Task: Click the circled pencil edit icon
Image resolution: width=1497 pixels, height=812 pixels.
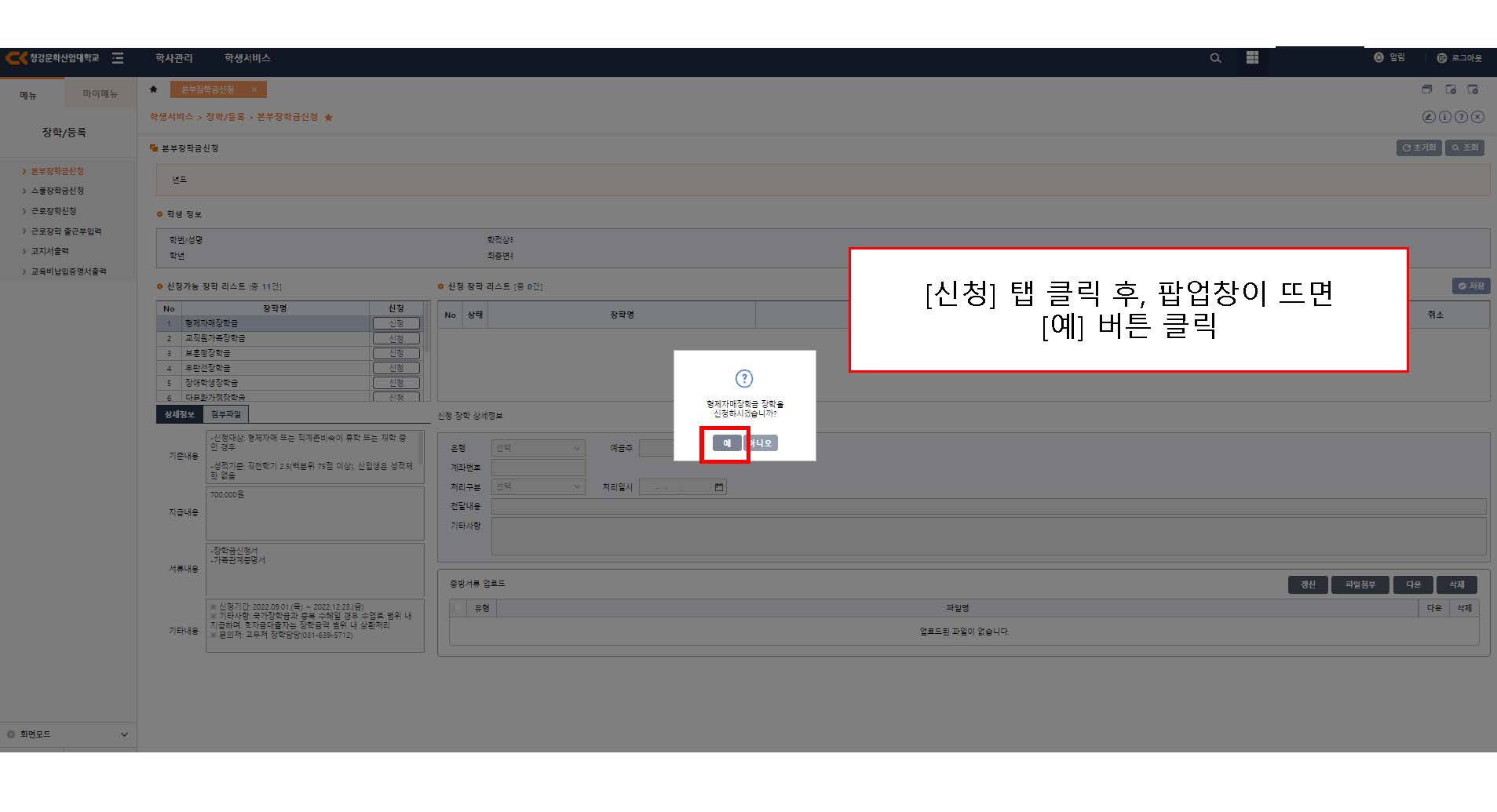Action: tap(1429, 117)
